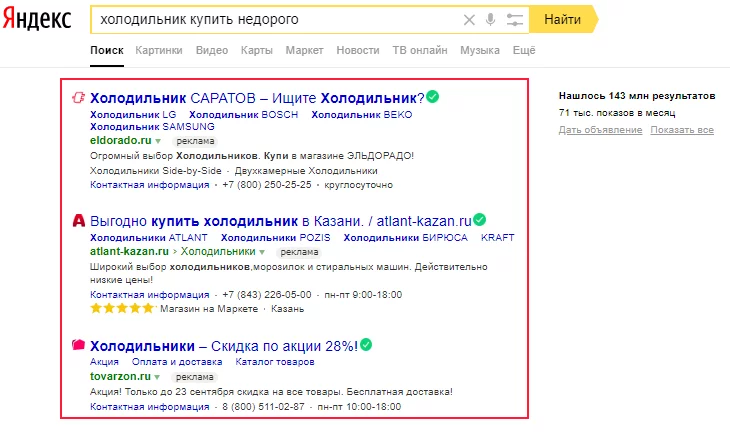Visit tovarzon.ru green URL
Screen dimensions: 730x433
tap(121, 376)
